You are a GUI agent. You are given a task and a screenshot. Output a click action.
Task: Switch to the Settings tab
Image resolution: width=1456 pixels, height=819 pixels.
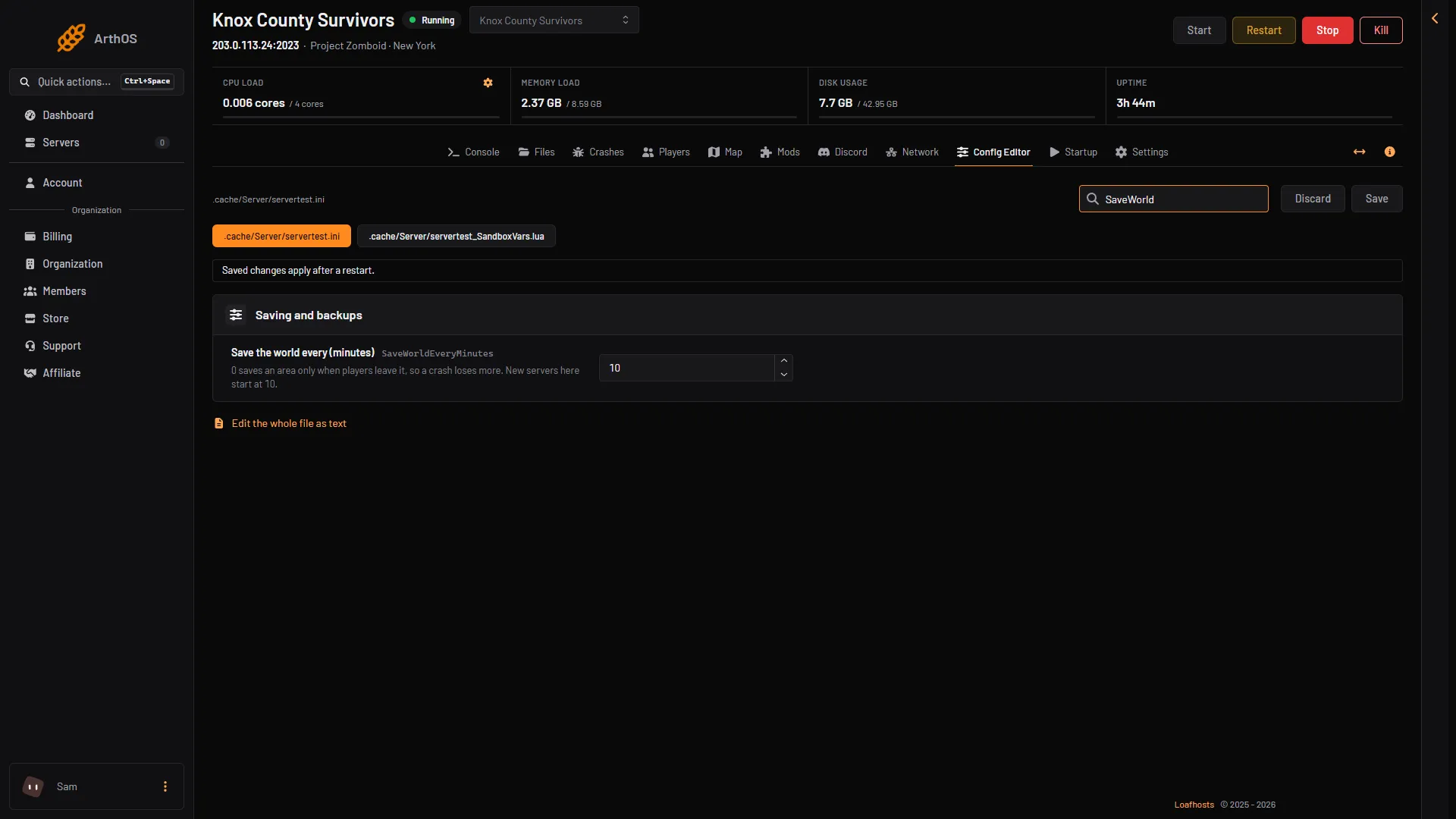coord(1141,152)
